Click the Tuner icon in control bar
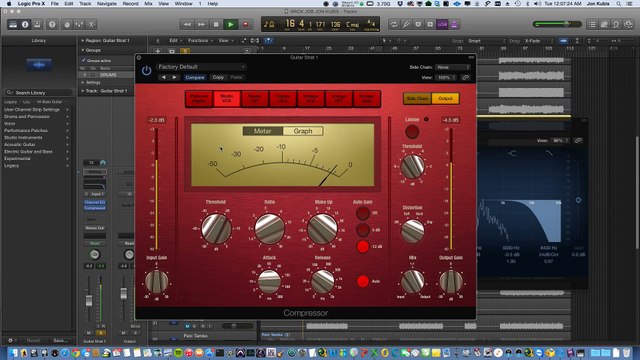 point(406,24)
